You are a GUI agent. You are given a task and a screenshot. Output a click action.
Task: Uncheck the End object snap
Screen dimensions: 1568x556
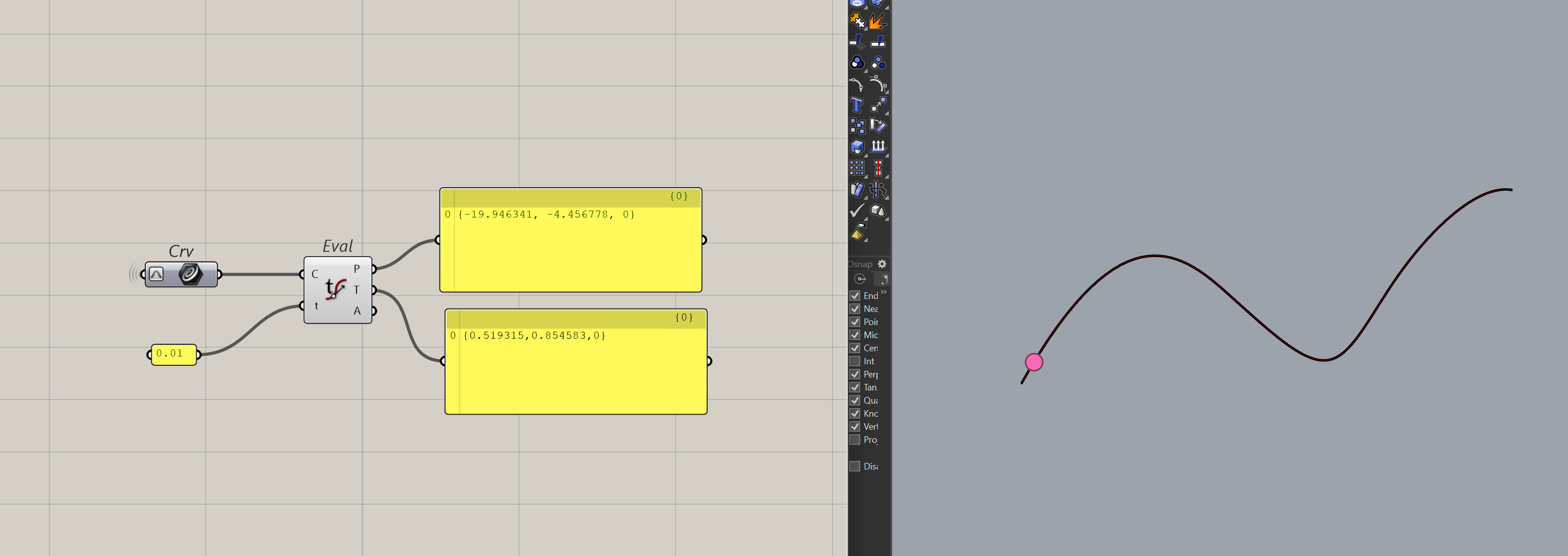click(x=855, y=295)
